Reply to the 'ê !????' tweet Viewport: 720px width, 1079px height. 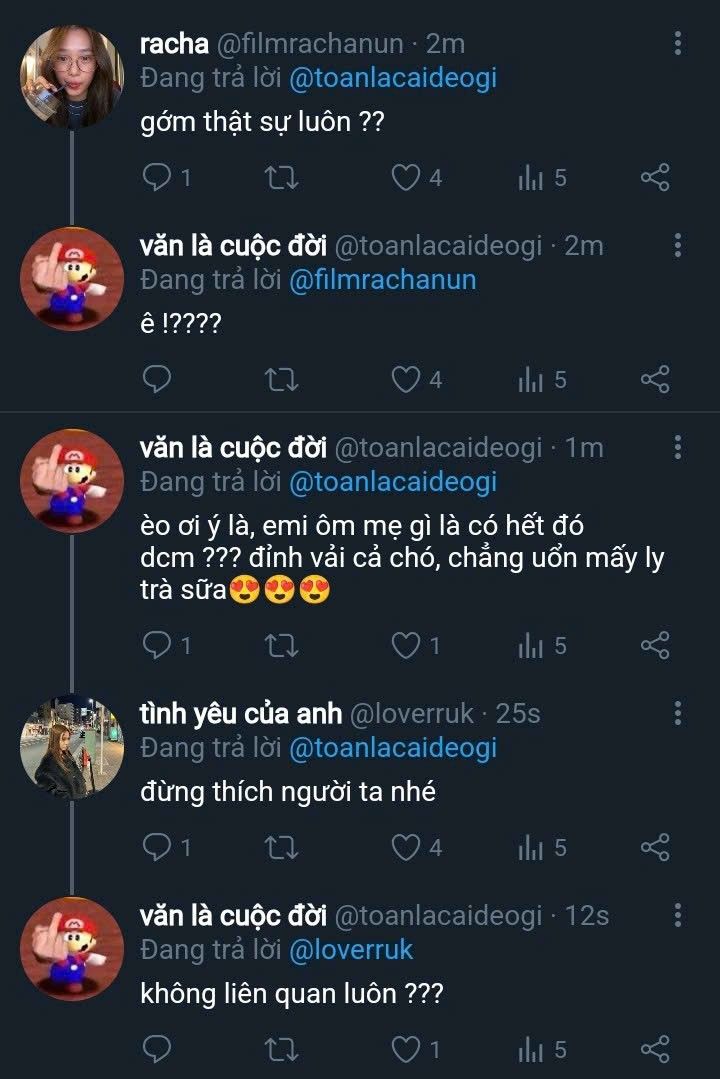coord(158,379)
